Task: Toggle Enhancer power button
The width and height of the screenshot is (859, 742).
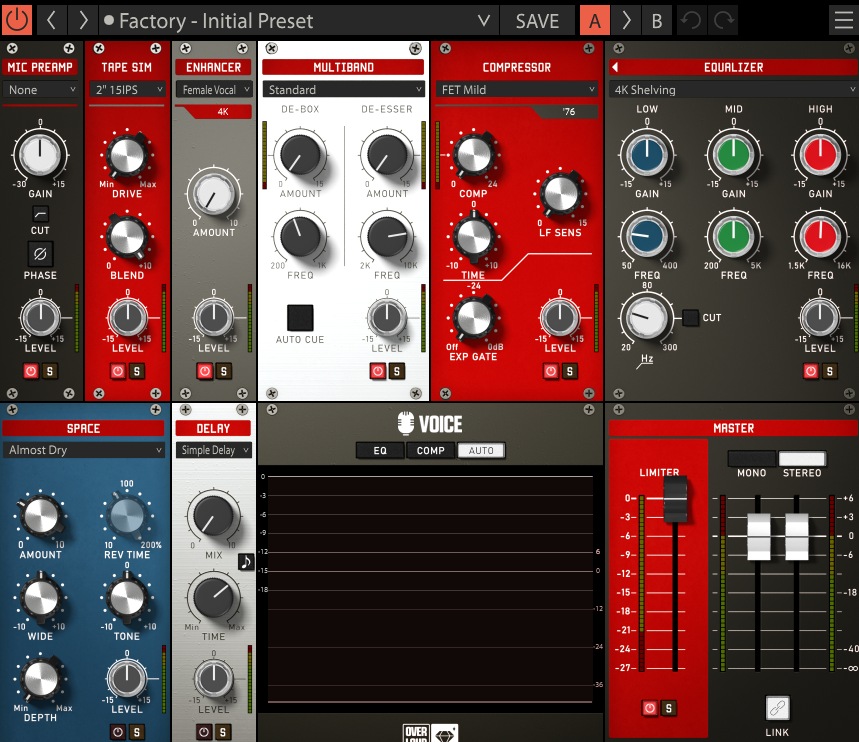Action: point(205,371)
